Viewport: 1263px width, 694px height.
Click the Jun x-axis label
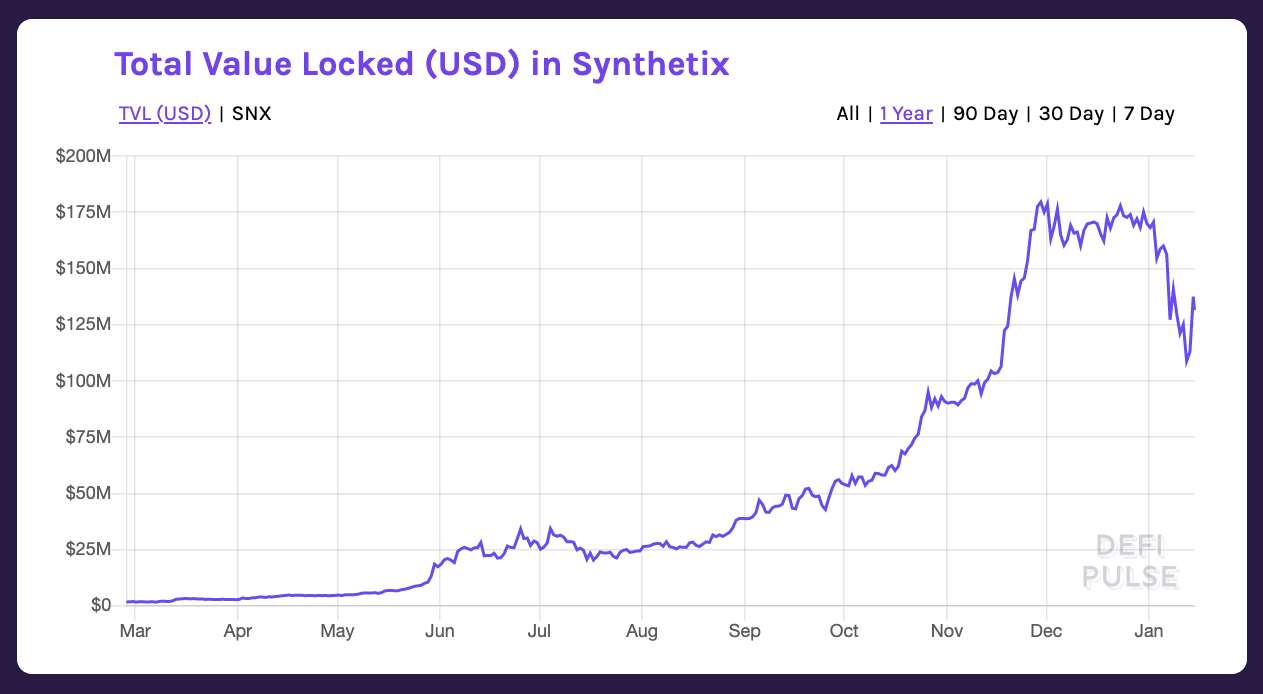(x=440, y=631)
